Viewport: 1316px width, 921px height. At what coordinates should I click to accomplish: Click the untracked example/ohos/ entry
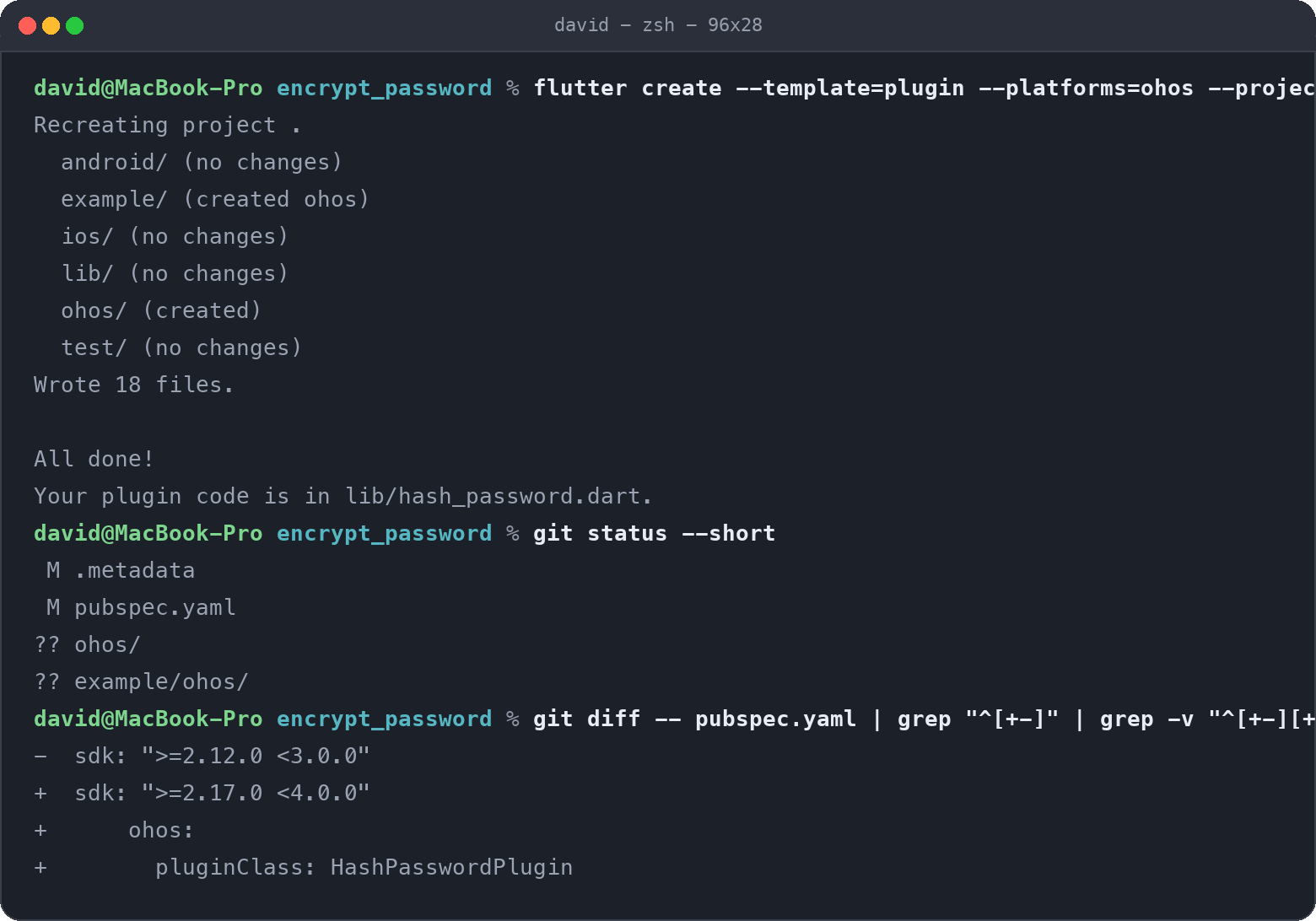[x=141, y=681]
